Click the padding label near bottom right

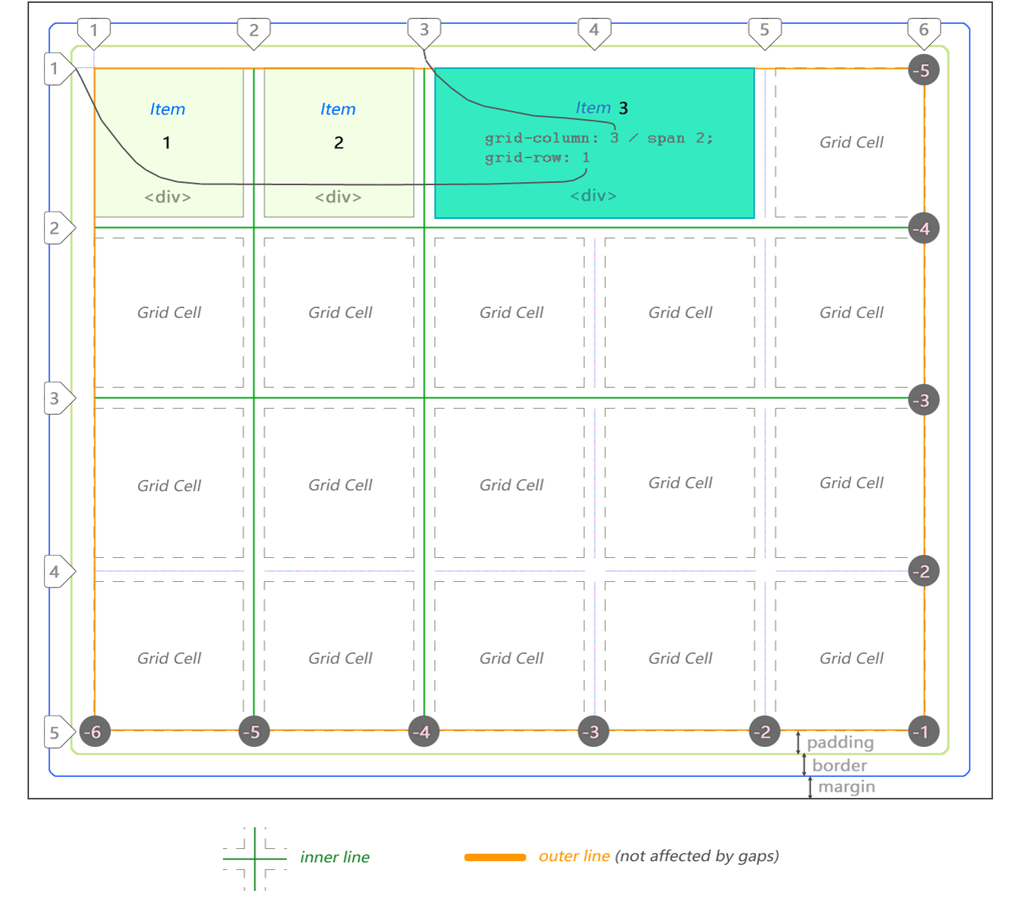click(x=840, y=743)
